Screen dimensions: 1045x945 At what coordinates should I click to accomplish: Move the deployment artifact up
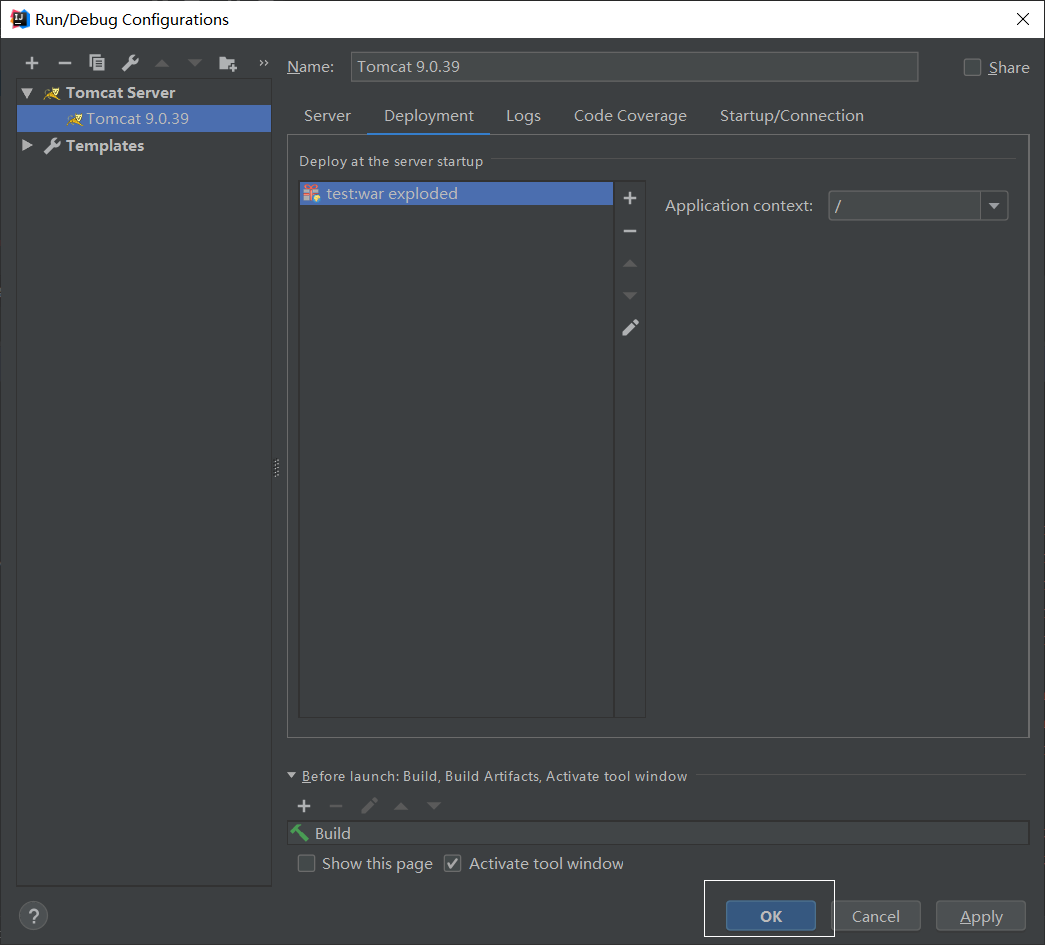tap(630, 264)
